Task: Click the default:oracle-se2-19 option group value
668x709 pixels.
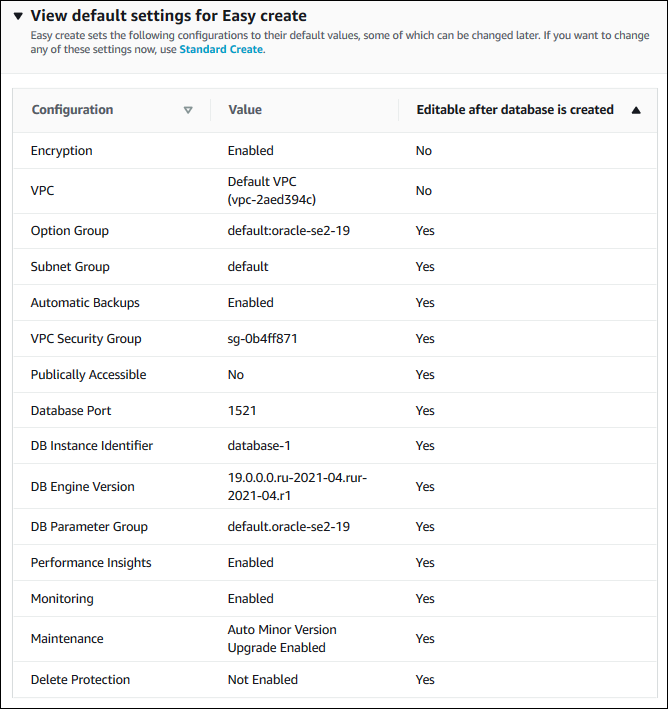Action: point(288,231)
